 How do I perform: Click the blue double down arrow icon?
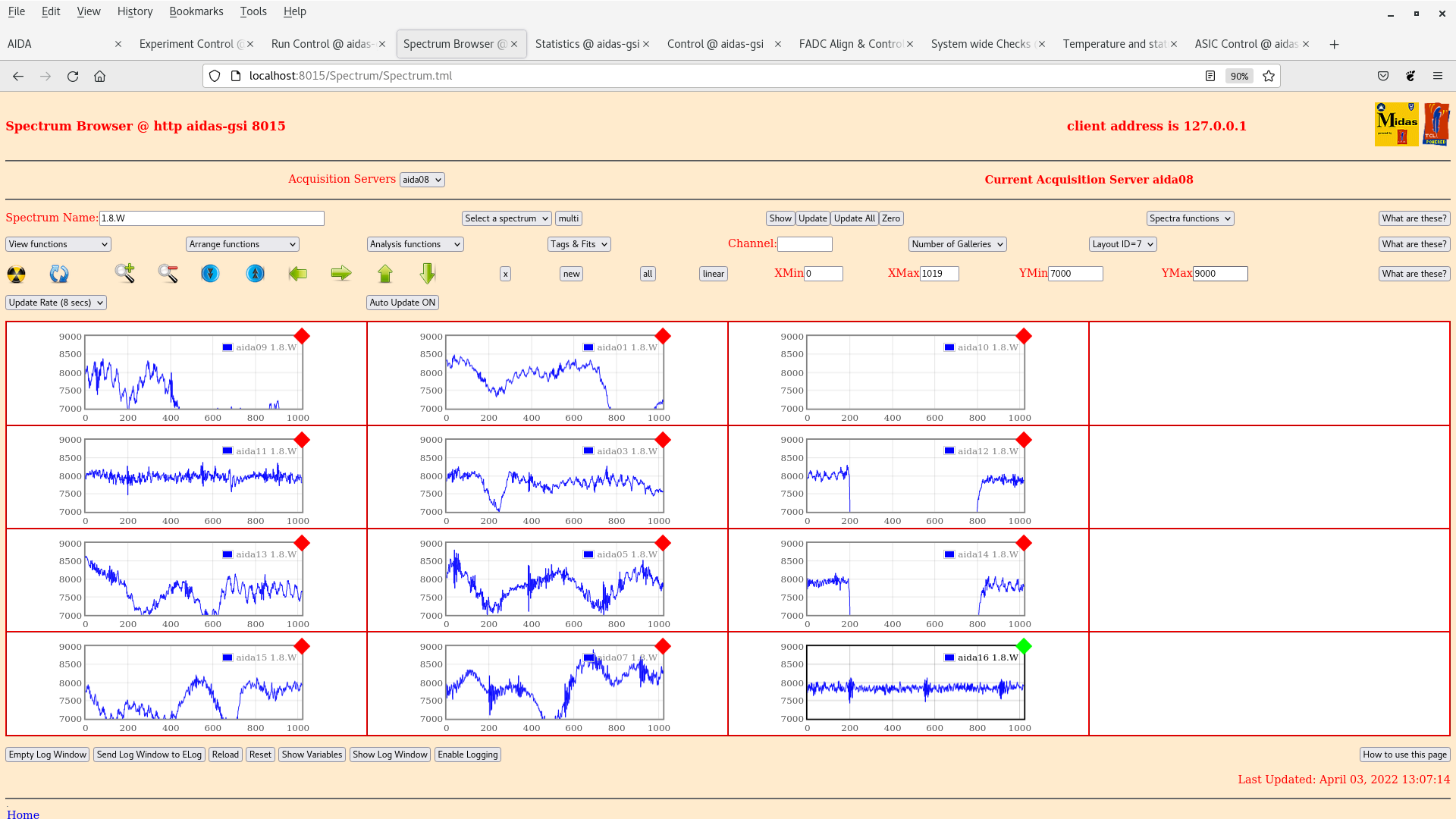[210, 274]
